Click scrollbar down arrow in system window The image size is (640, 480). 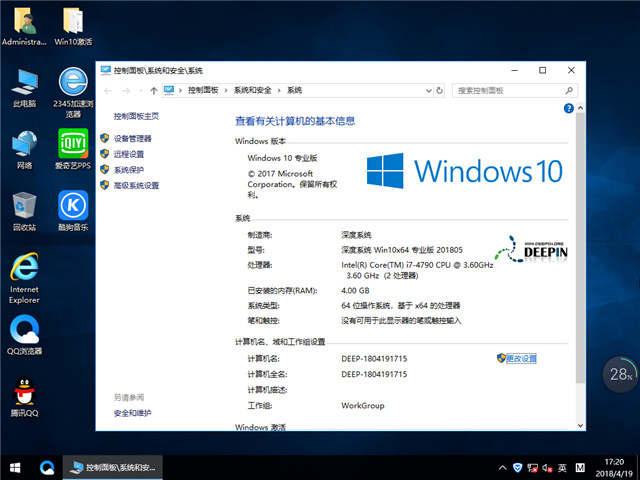[580, 425]
